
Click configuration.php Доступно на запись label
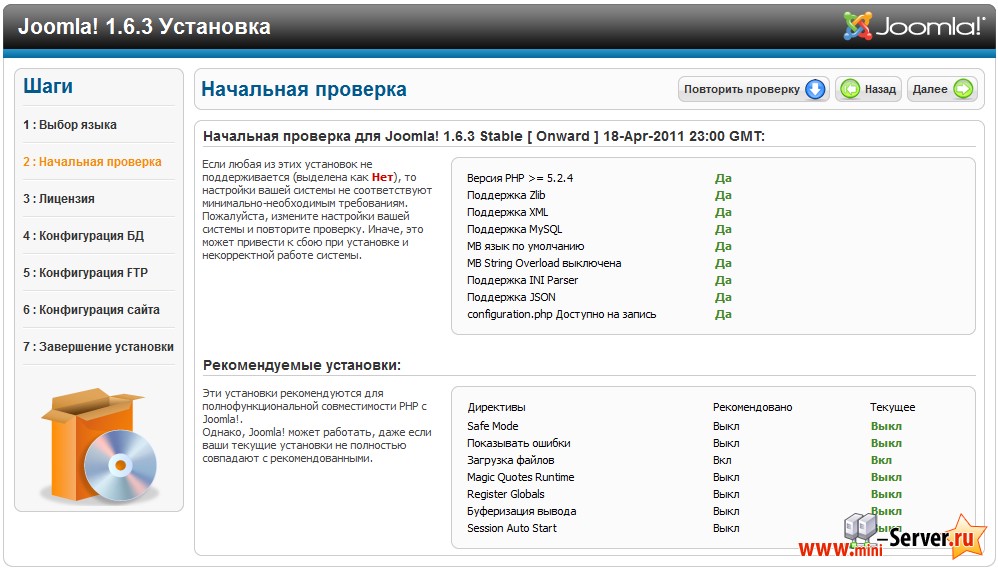[x=561, y=314]
